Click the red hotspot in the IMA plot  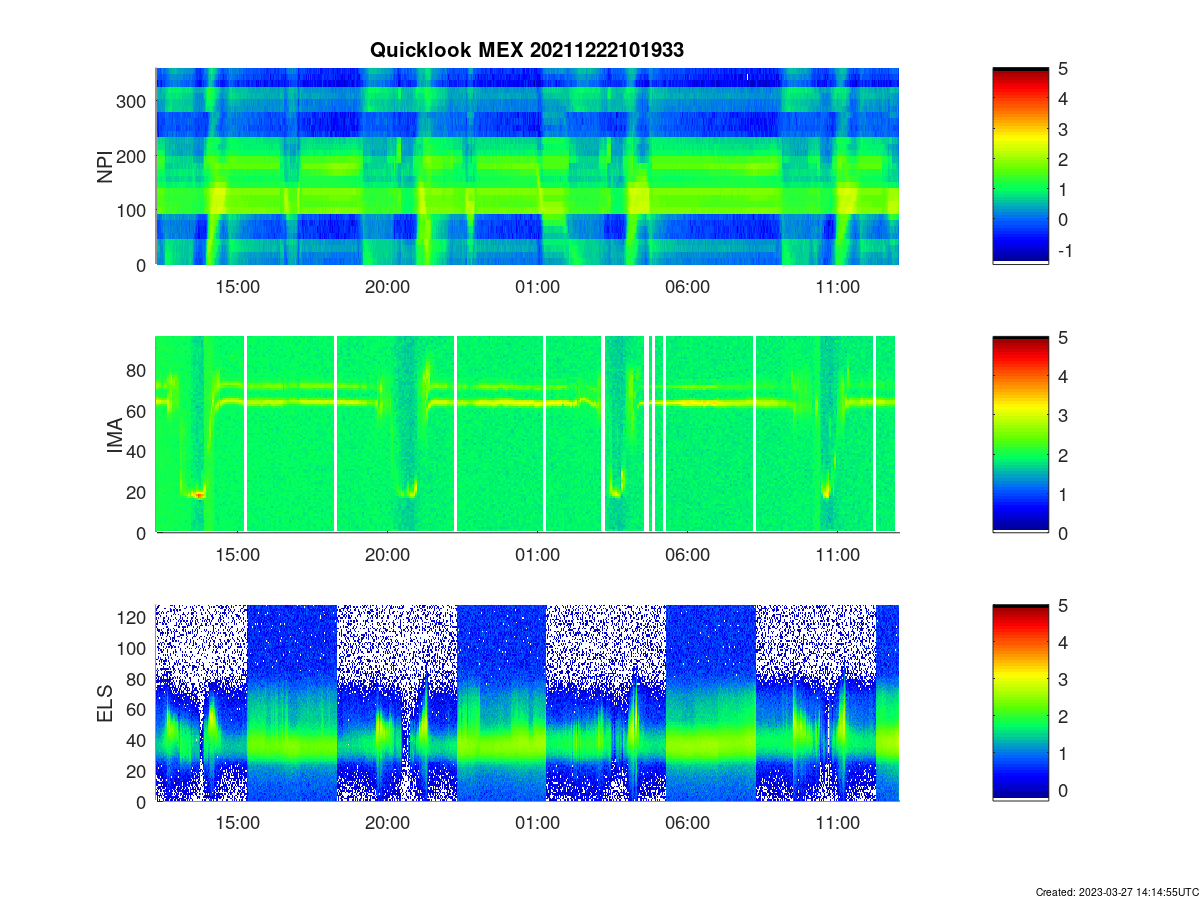pyautogui.click(x=199, y=494)
